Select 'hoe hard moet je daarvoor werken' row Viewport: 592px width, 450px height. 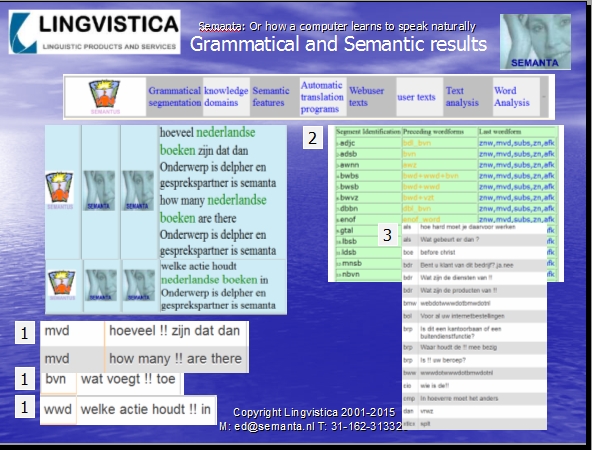pyautogui.click(x=474, y=227)
